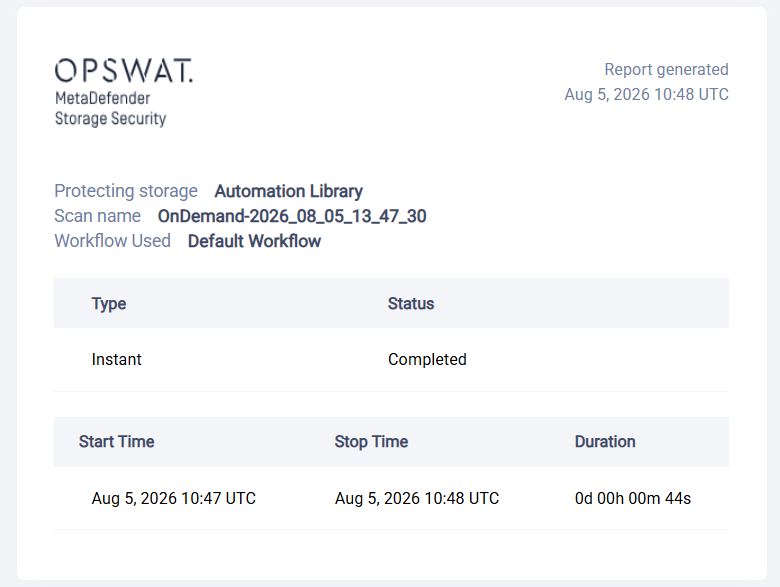Click the OPSWAT logo
780x587 pixels.
(124, 71)
